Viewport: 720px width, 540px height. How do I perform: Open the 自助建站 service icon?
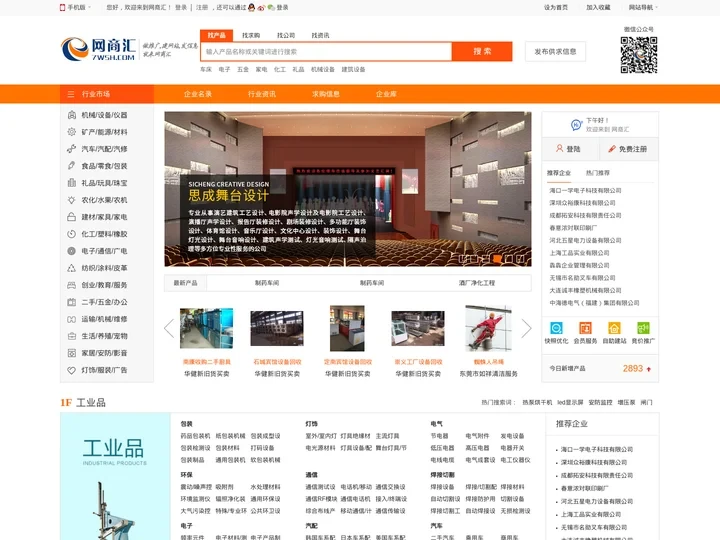614,328
